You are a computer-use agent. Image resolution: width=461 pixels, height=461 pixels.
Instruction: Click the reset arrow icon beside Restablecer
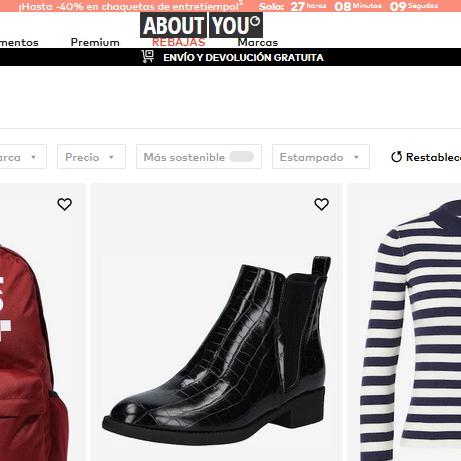coord(396,157)
